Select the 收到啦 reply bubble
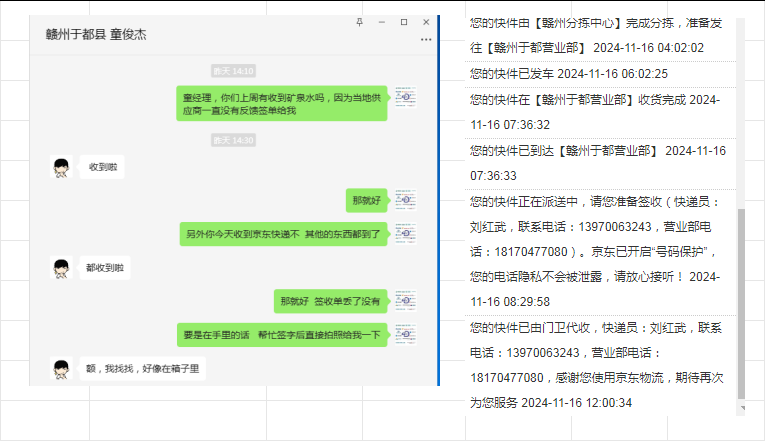 point(103,167)
